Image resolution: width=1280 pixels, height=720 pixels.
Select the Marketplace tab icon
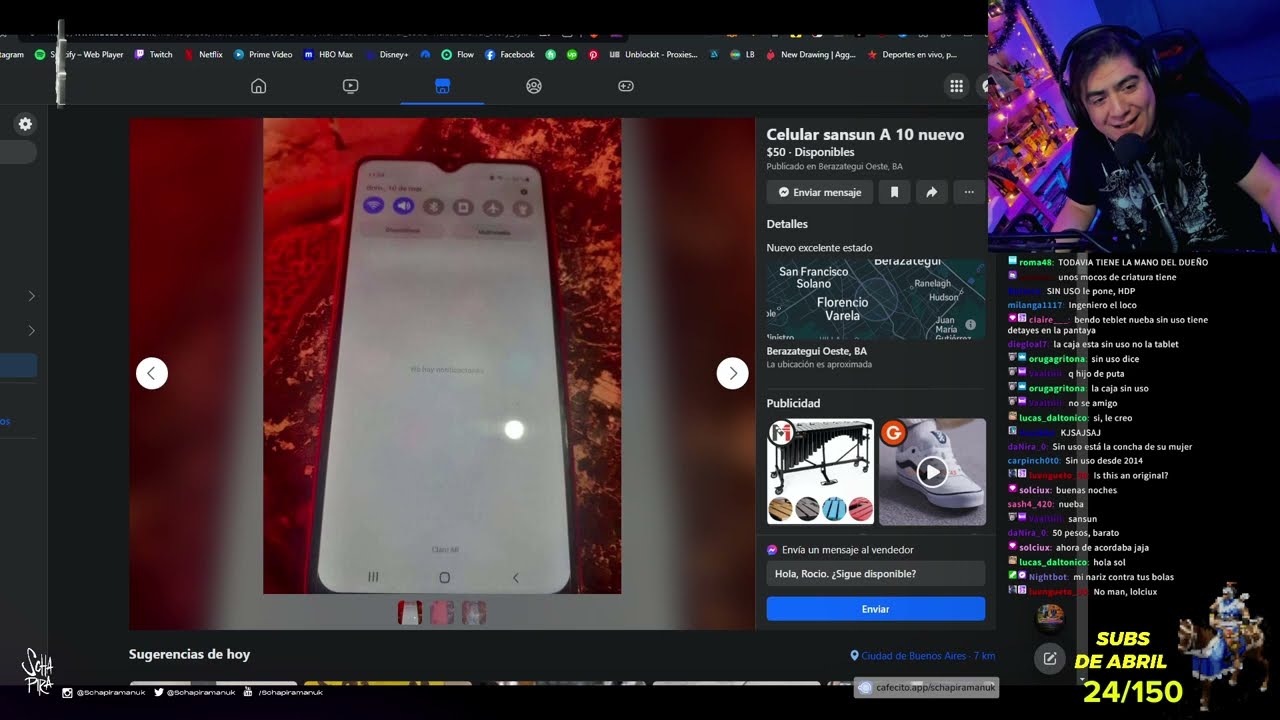point(442,86)
